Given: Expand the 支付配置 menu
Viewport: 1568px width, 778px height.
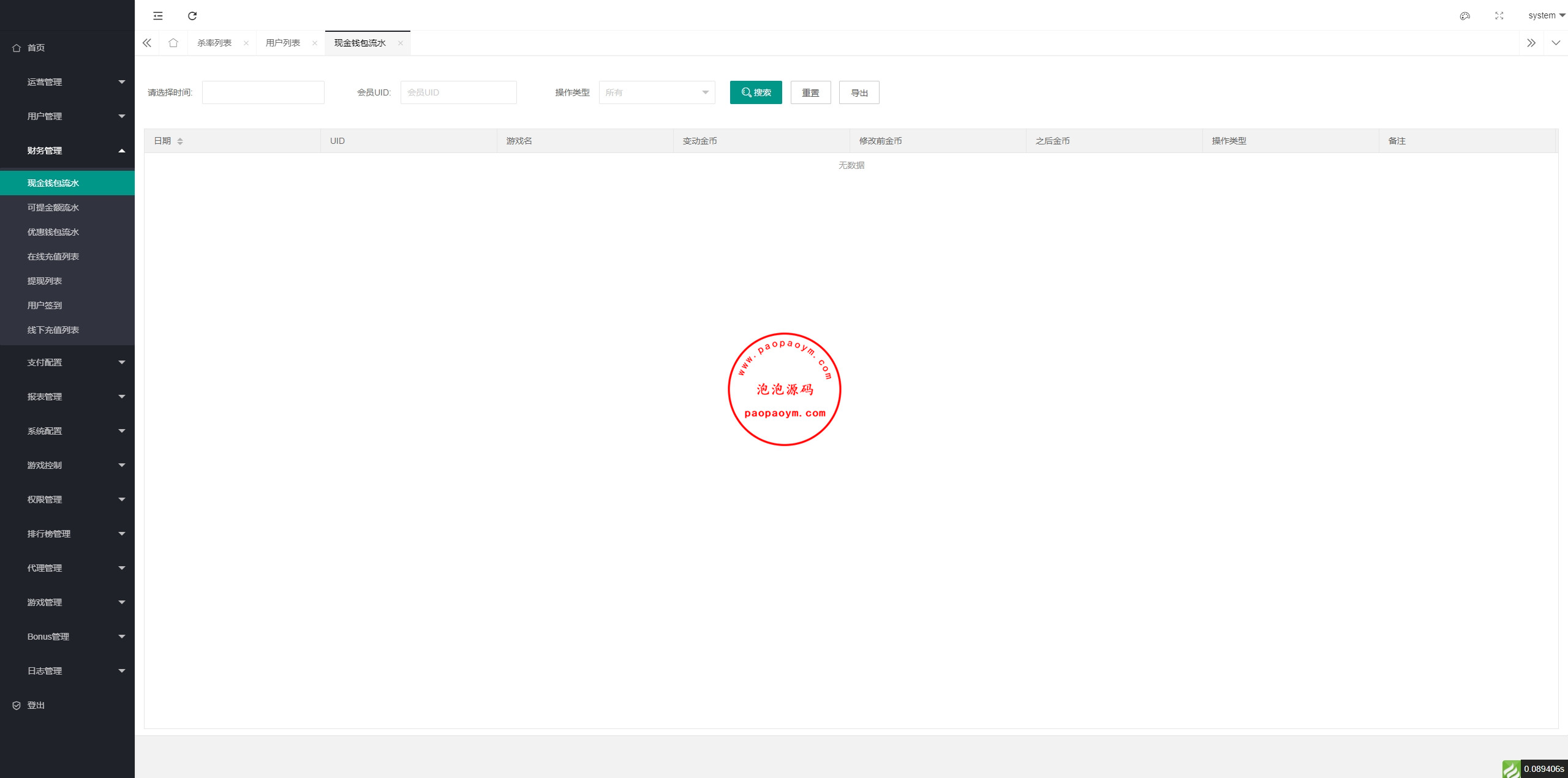Looking at the screenshot, I should (67, 362).
